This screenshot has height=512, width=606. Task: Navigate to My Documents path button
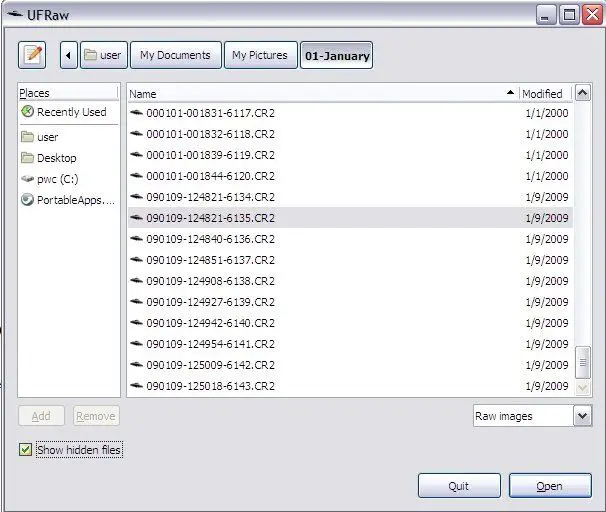tap(176, 55)
